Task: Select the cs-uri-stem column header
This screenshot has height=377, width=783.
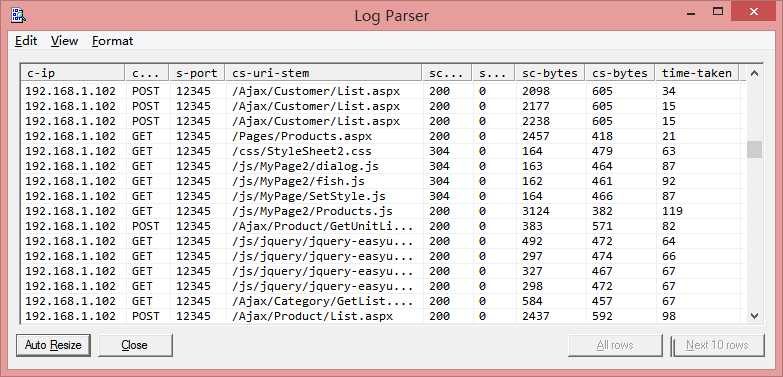Action: click(323, 73)
